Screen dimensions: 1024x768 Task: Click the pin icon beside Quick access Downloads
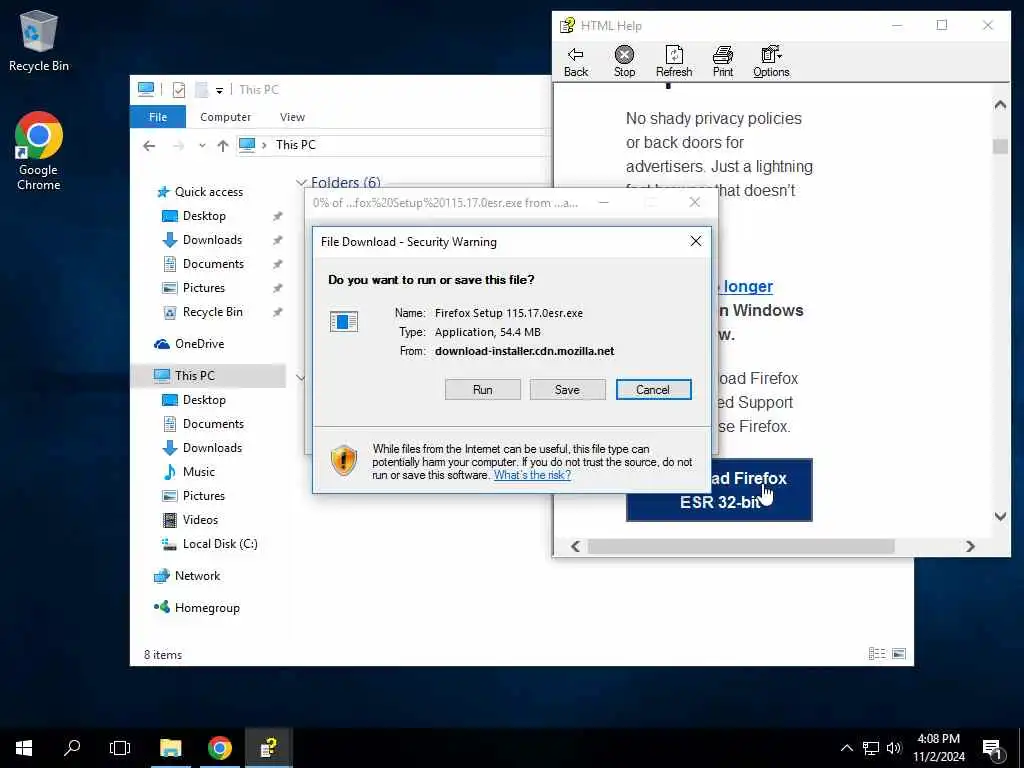(x=278, y=240)
